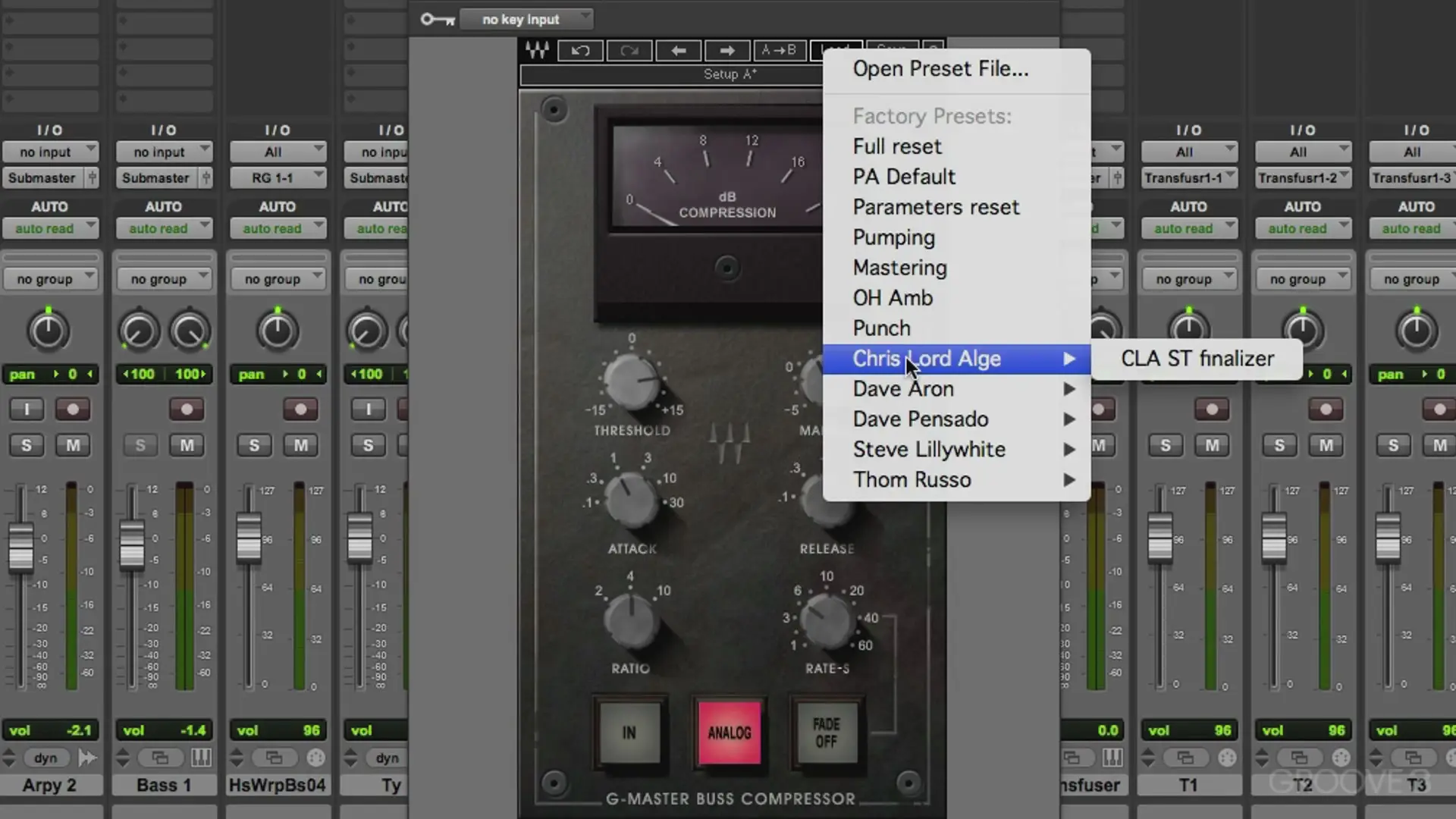Toggle input monitoring on Arpy 2
This screenshot has width=1456, height=819.
[27, 409]
